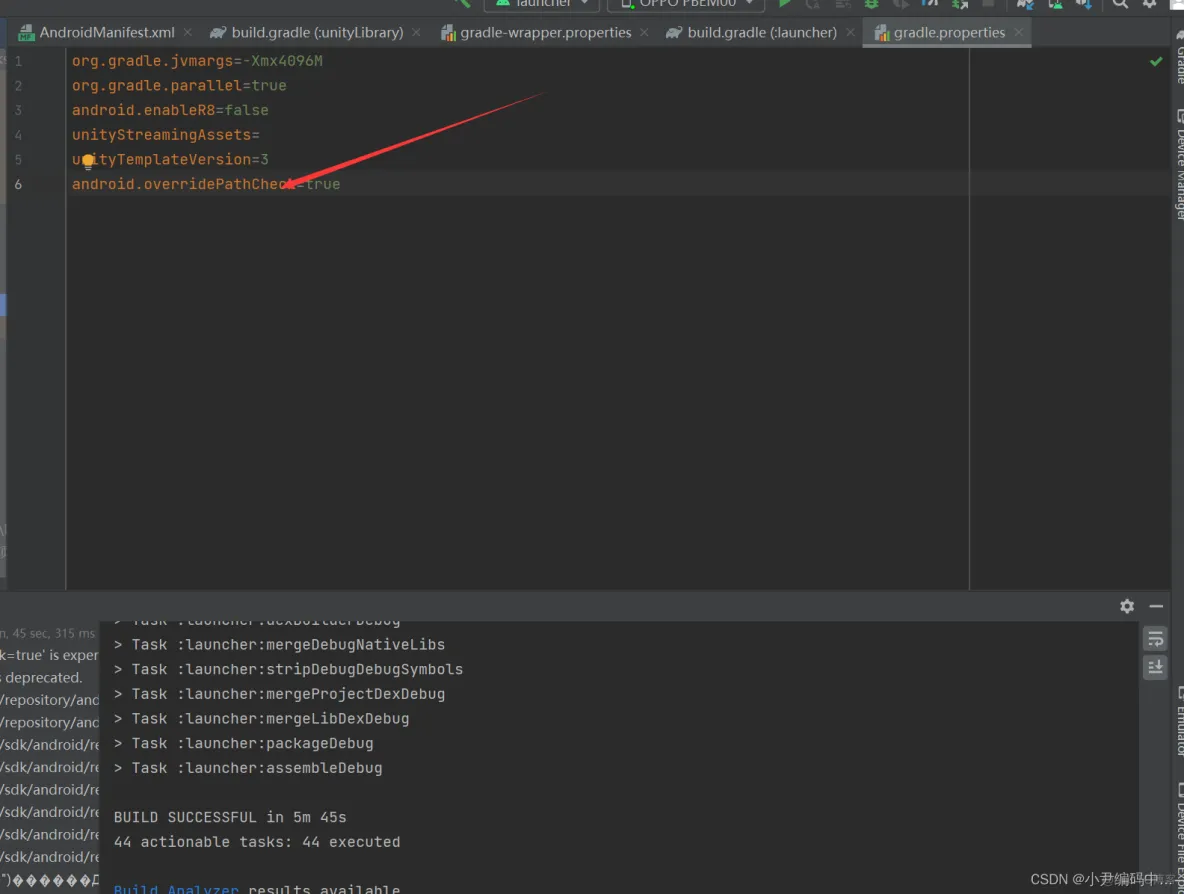
Task: Click the org.gradle.jvmargs=-Xmx4096M line
Action: coord(197,61)
